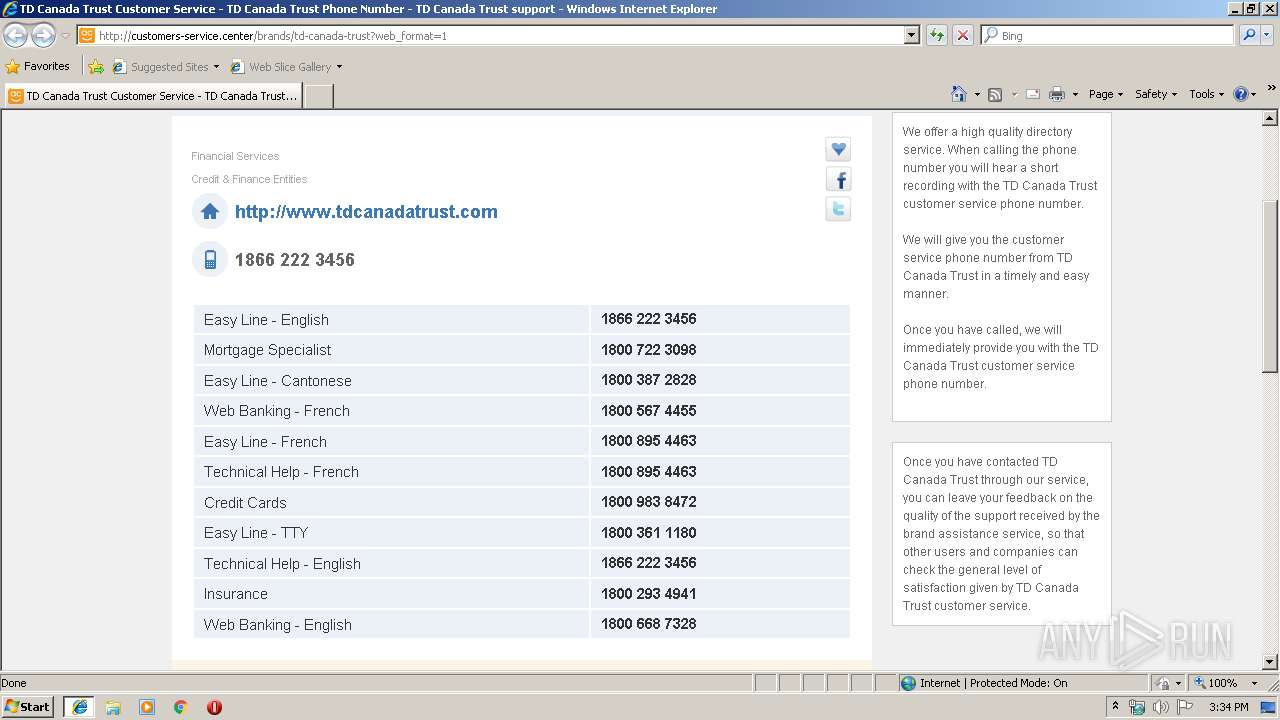Open the search provider dropdown arrow
Screen dimensions: 1280x720
tap(1268, 35)
